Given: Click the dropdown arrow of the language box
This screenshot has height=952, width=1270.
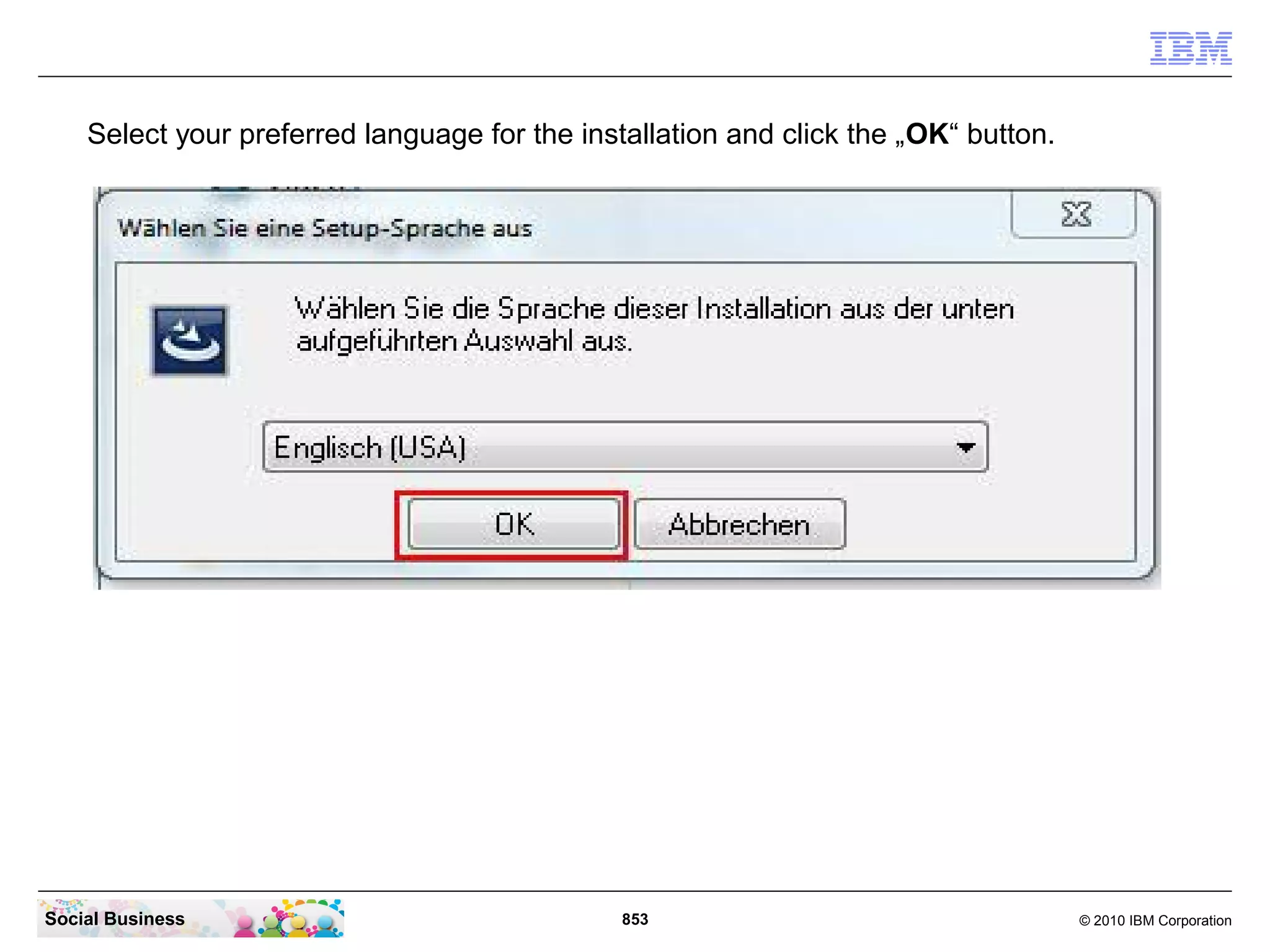Looking at the screenshot, I should click(966, 447).
